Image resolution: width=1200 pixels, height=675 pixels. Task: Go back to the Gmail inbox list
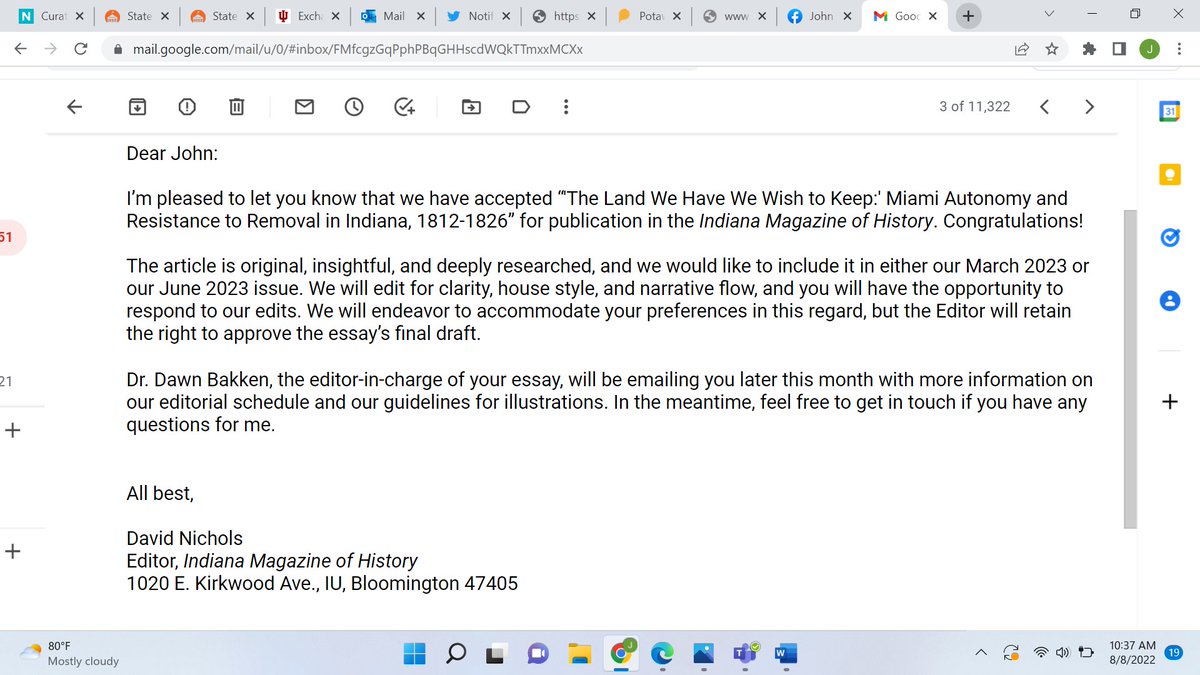coord(73,107)
